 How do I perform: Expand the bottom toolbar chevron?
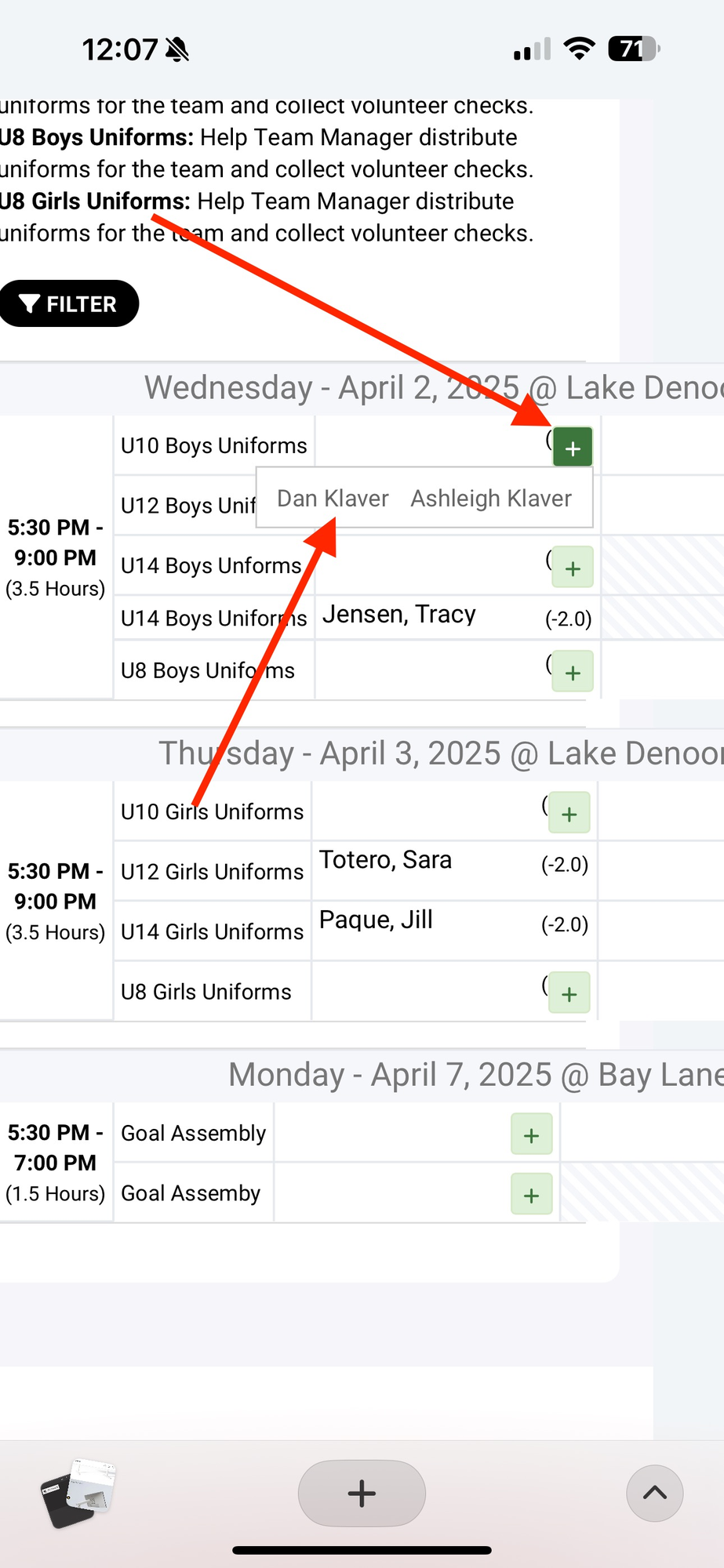coord(654,1493)
